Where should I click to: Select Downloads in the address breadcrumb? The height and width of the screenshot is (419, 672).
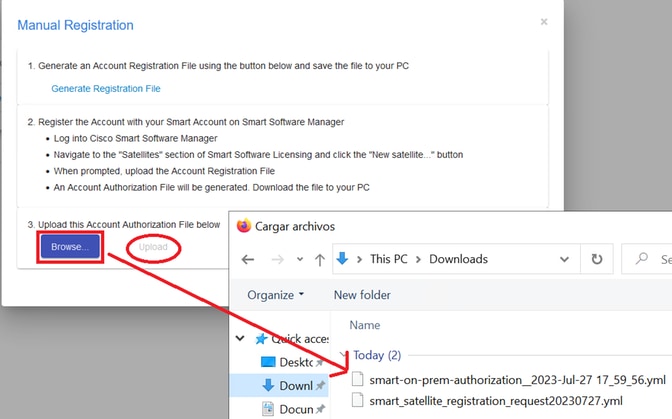(459, 259)
